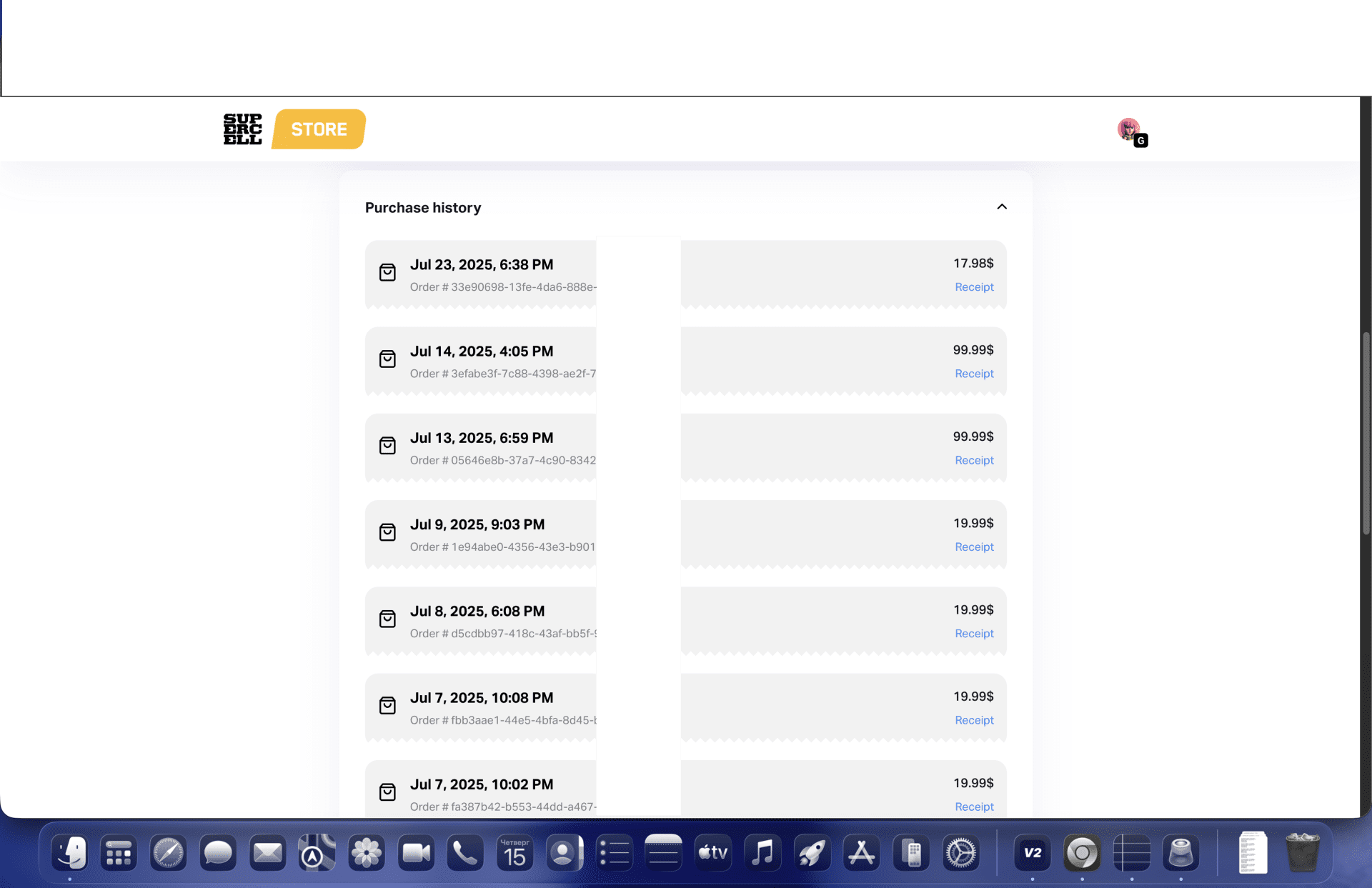Open Receipt for Jul 13 order
The width and height of the screenshot is (1372, 888).
pyautogui.click(x=974, y=460)
